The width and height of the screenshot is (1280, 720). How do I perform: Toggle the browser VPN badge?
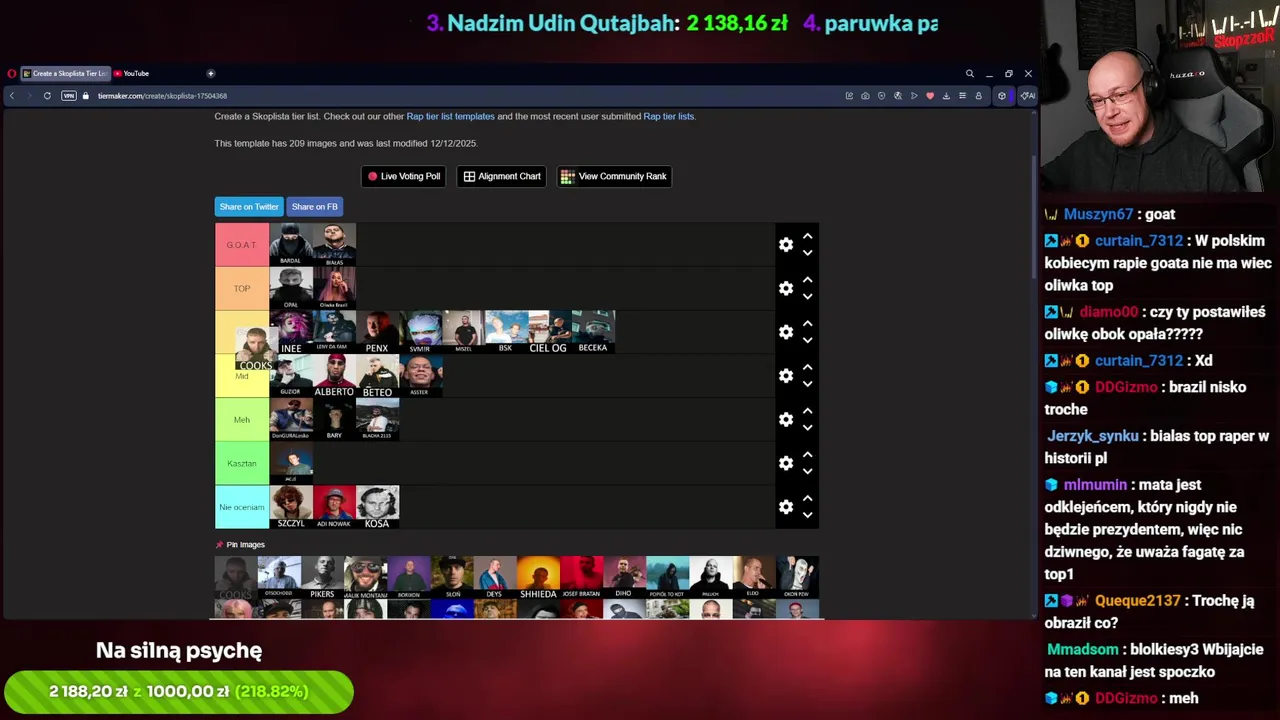coord(68,96)
